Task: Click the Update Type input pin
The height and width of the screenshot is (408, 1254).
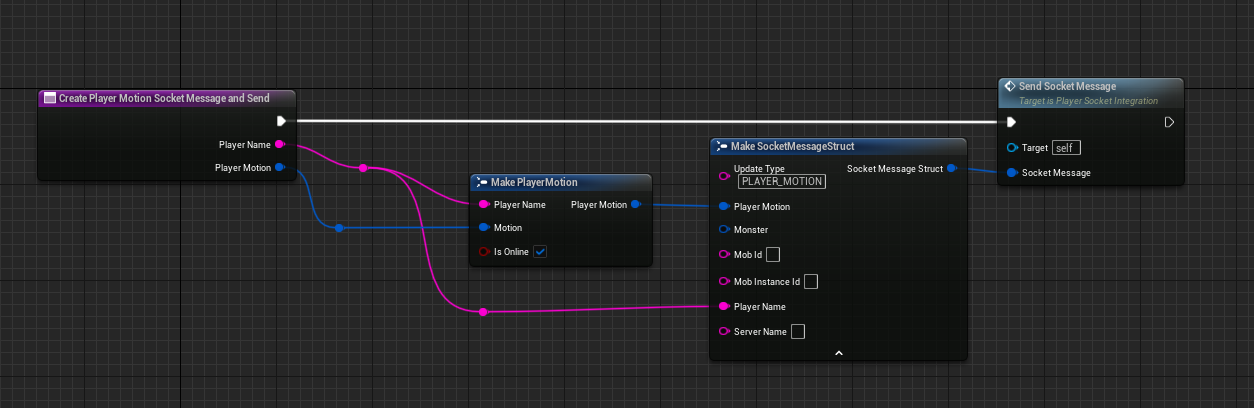Action: click(x=724, y=175)
